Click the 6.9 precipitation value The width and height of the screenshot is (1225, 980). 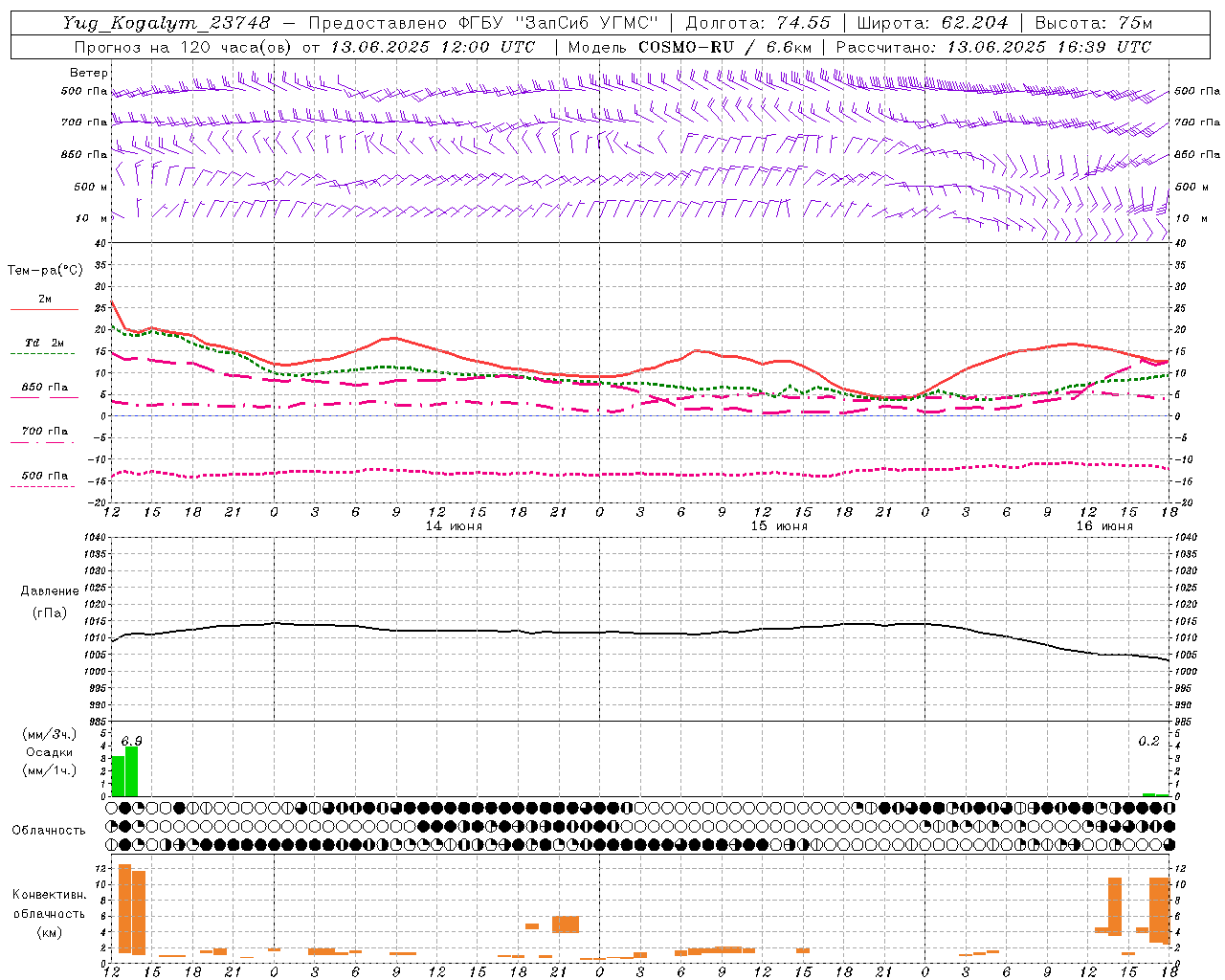(x=131, y=742)
